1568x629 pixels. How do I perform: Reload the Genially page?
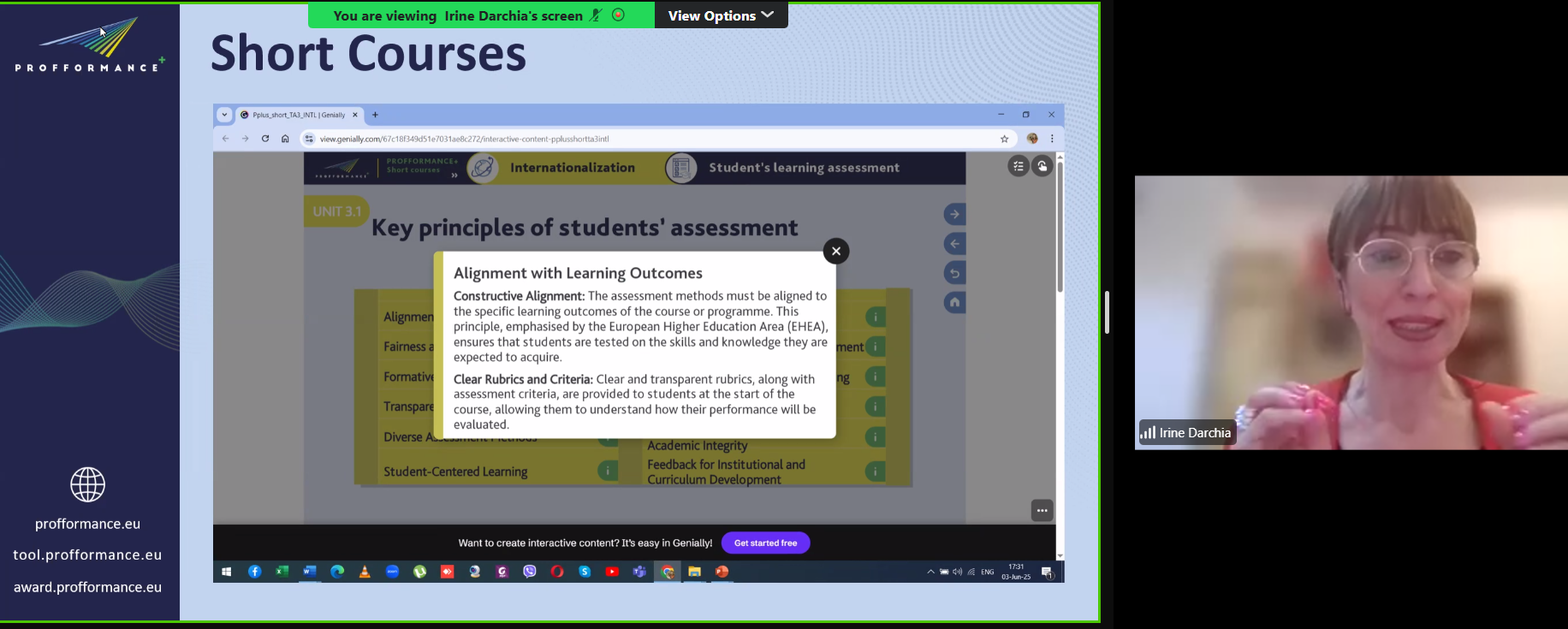tap(265, 139)
